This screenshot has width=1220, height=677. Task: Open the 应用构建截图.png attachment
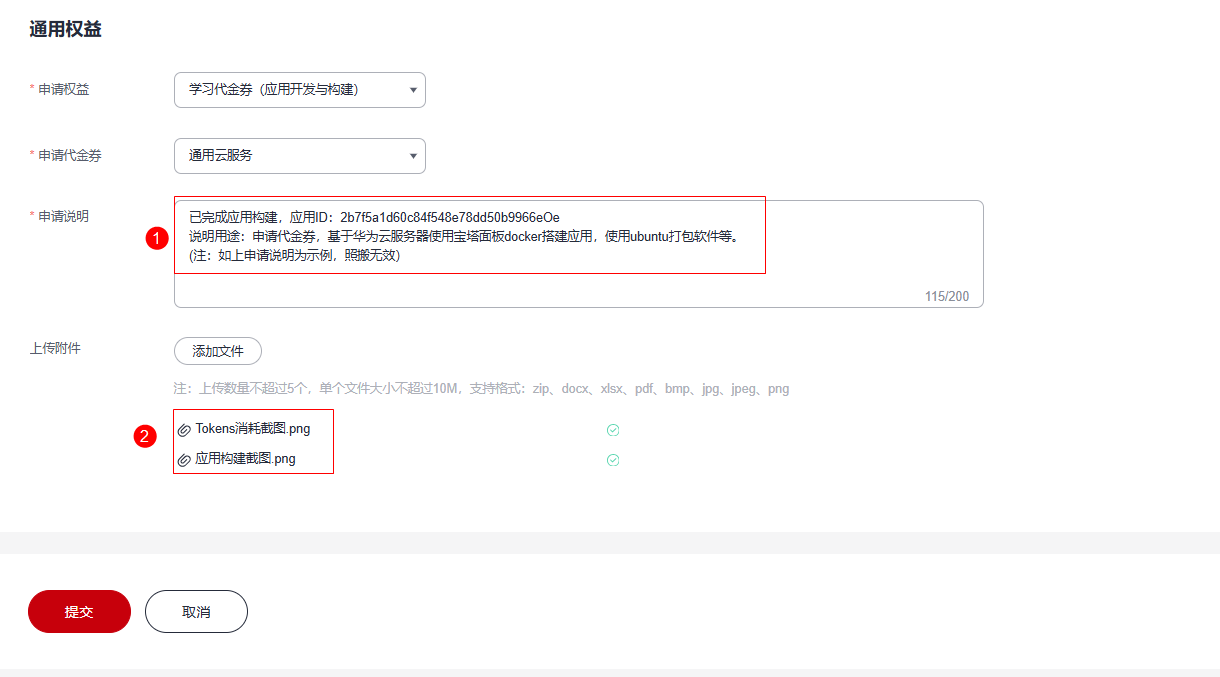245,459
